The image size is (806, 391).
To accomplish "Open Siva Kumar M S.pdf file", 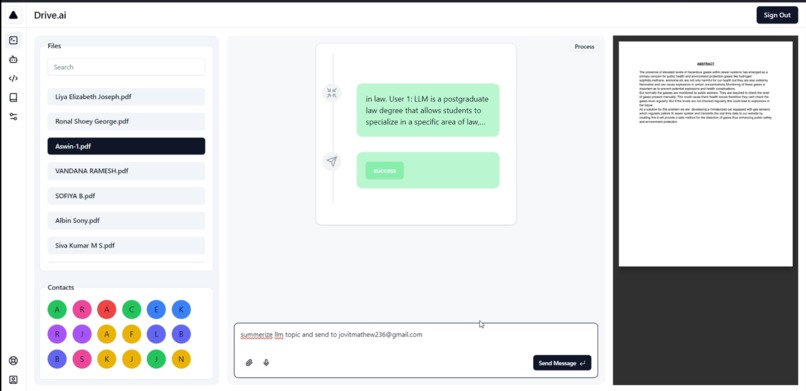I will [x=126, y=246].
